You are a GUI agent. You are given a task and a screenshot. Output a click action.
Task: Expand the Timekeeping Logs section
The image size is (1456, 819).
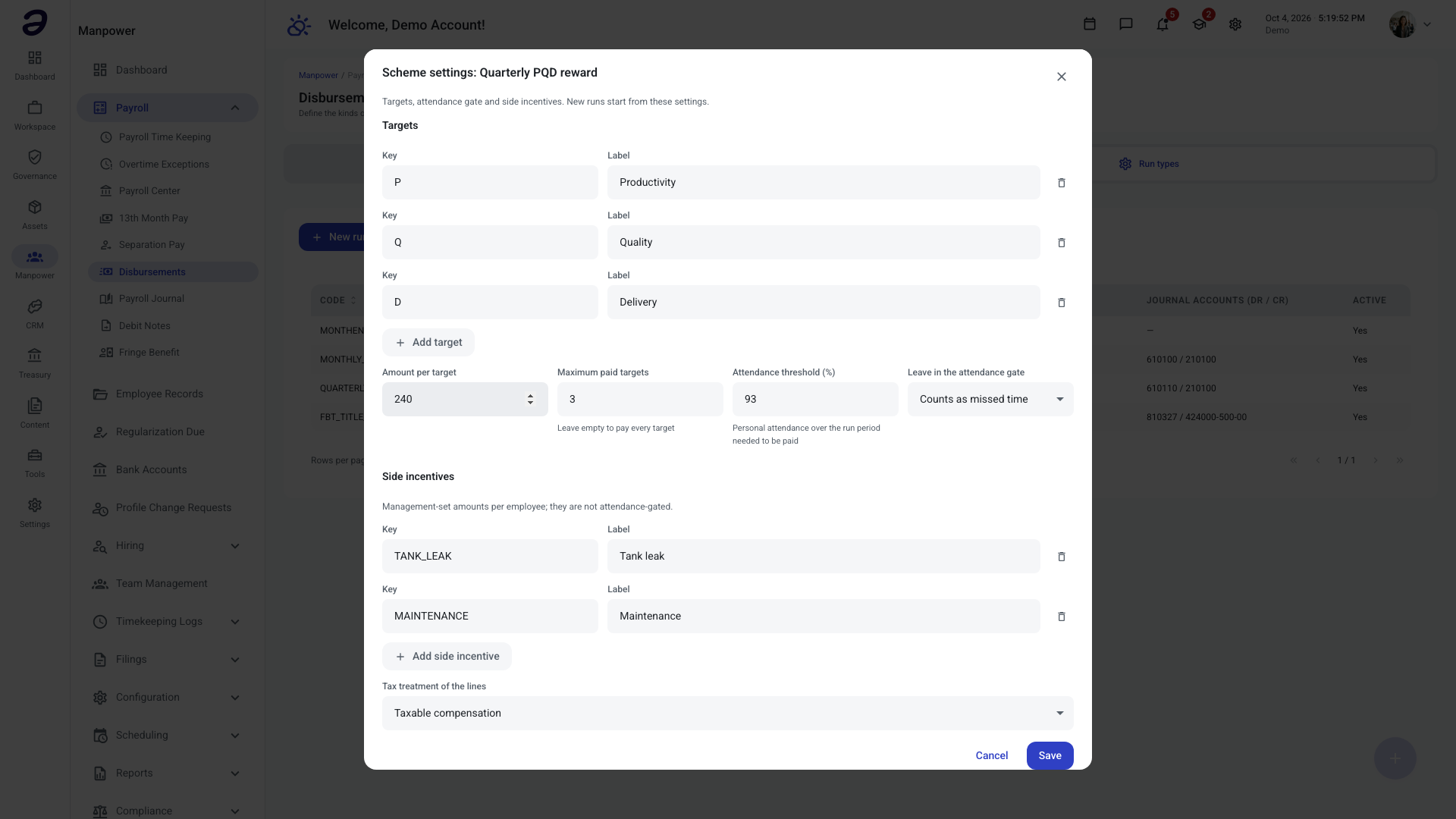pos(235,622)
